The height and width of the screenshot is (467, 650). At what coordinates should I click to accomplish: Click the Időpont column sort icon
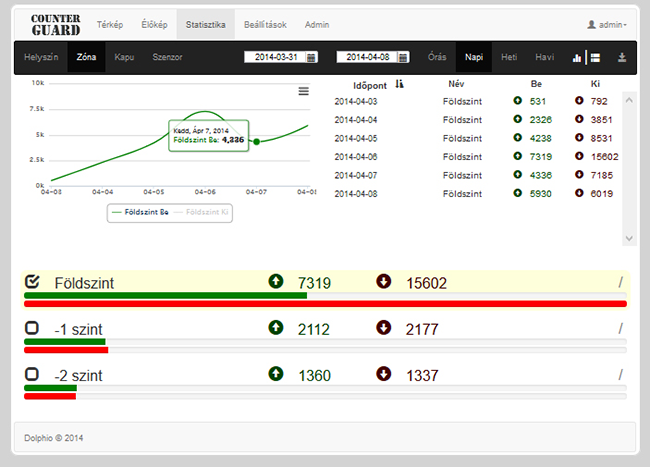pos(400,85)
